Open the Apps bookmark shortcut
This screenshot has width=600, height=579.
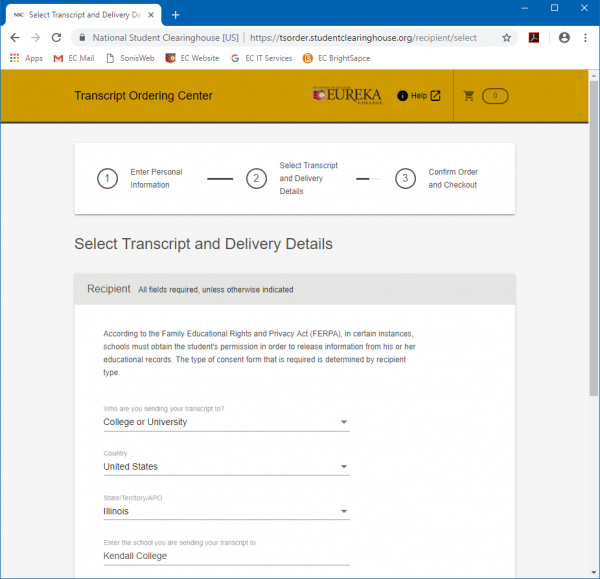tap(26, 58)
